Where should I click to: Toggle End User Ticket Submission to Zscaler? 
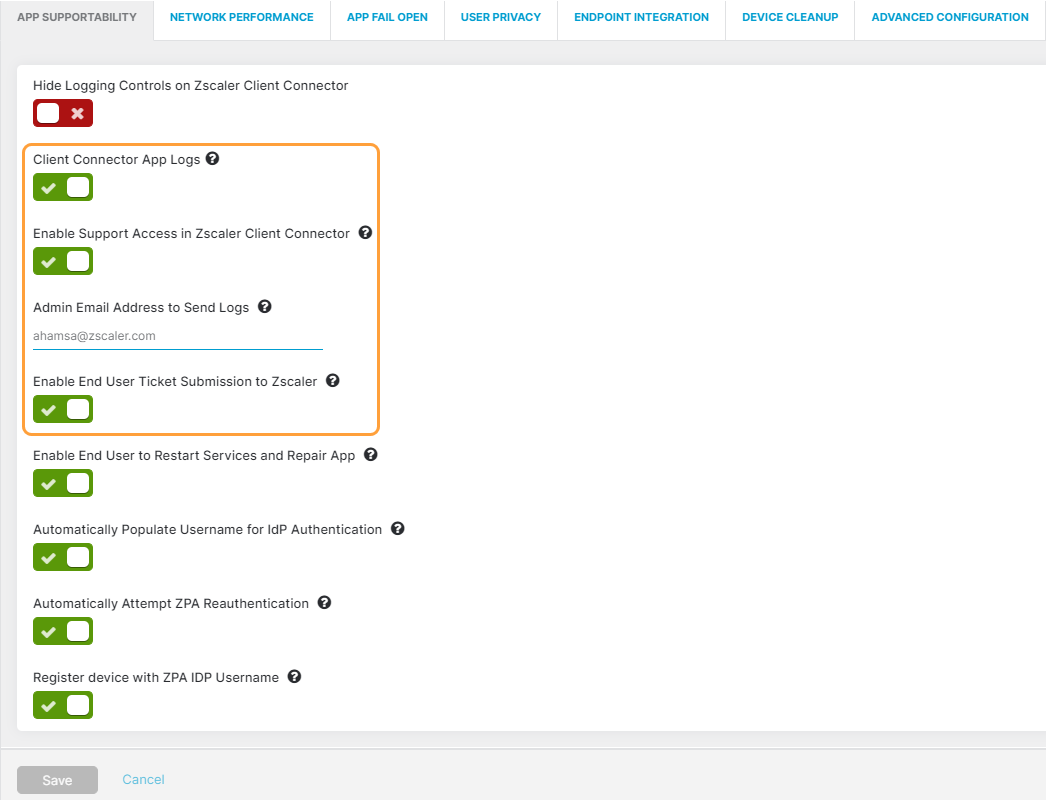click(63, 409)
